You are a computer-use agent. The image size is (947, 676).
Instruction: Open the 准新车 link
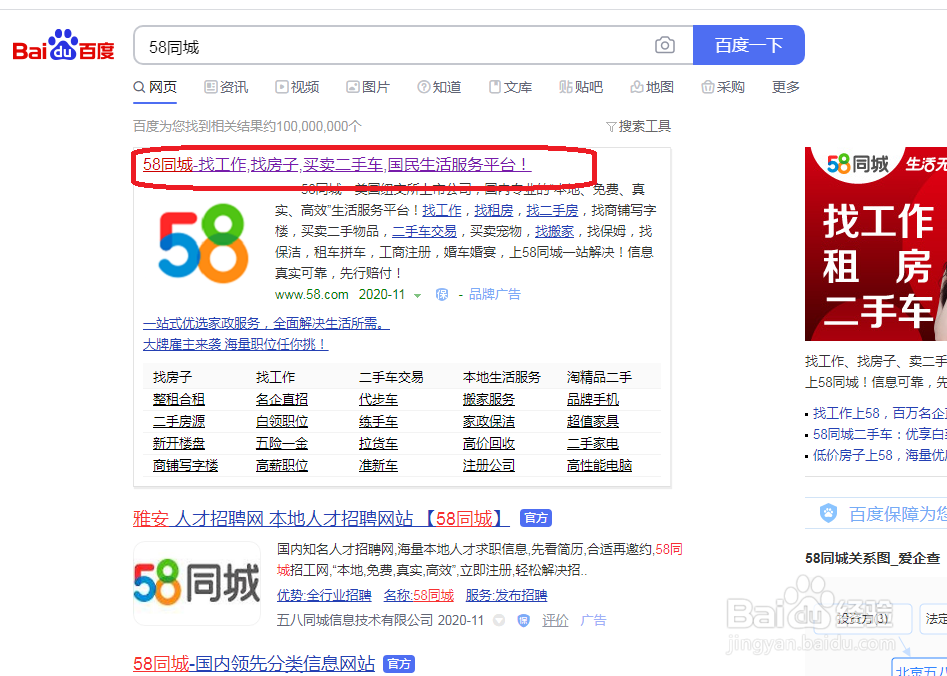(x=379, y=466)
